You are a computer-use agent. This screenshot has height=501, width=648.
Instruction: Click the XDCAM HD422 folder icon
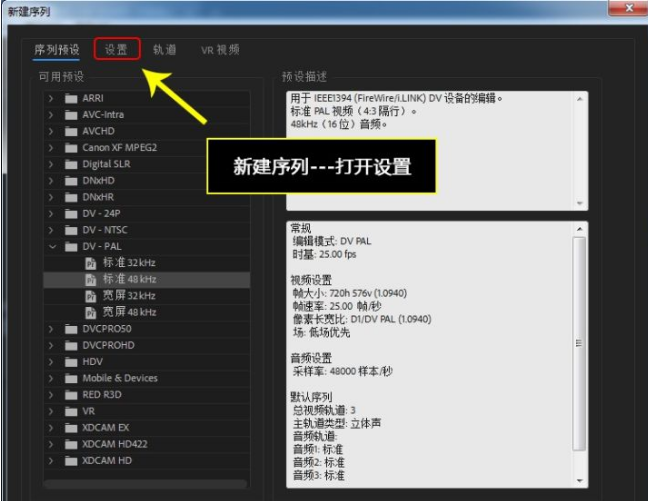point(71,444)
